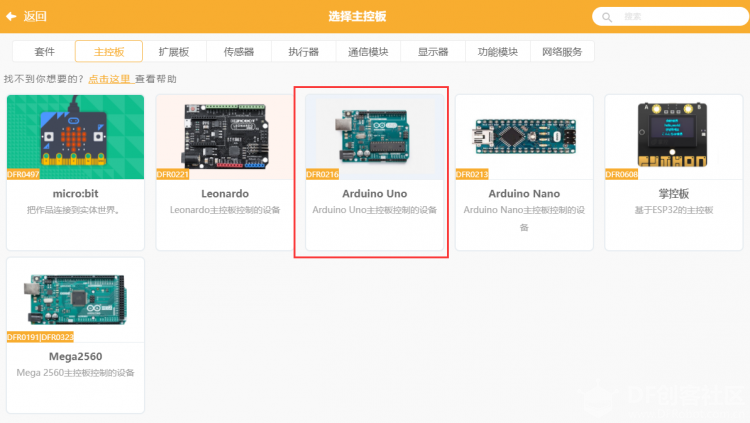Open the 执行器 tab
Screen dimensions: 750x423
(x=303, y=52)
